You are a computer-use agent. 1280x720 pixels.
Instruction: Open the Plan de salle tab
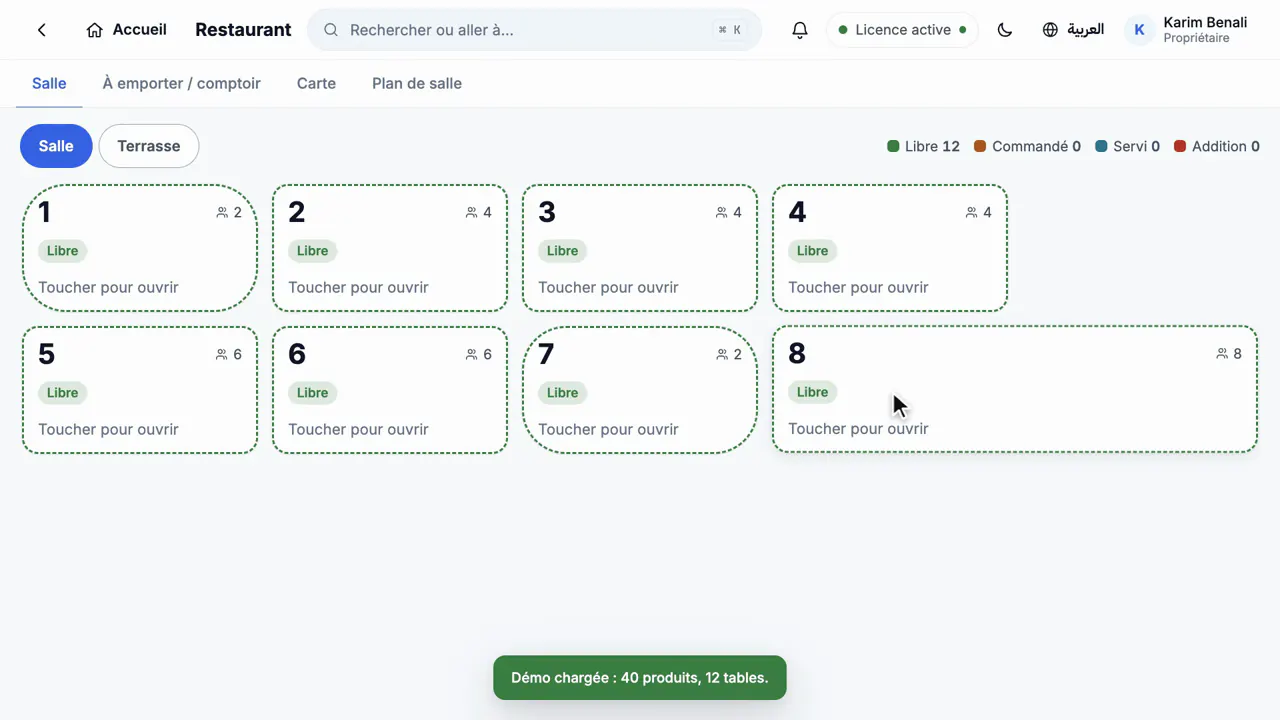coord(417,83)
